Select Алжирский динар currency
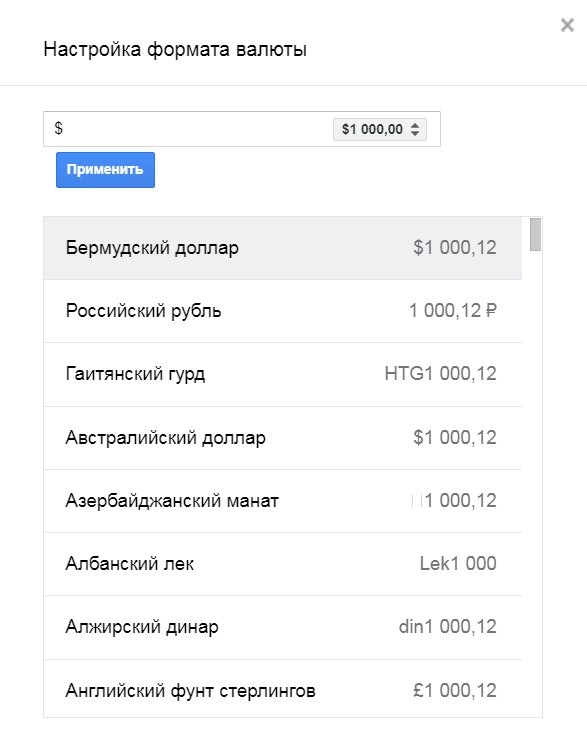The image size is (587, 745). (x=283, y=627)
